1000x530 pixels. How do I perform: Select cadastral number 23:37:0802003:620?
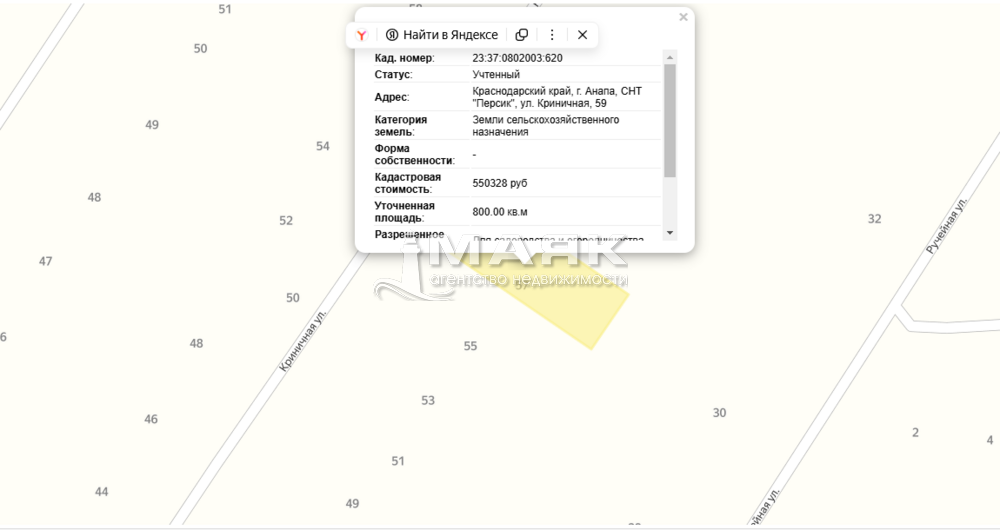coord(517,58)
